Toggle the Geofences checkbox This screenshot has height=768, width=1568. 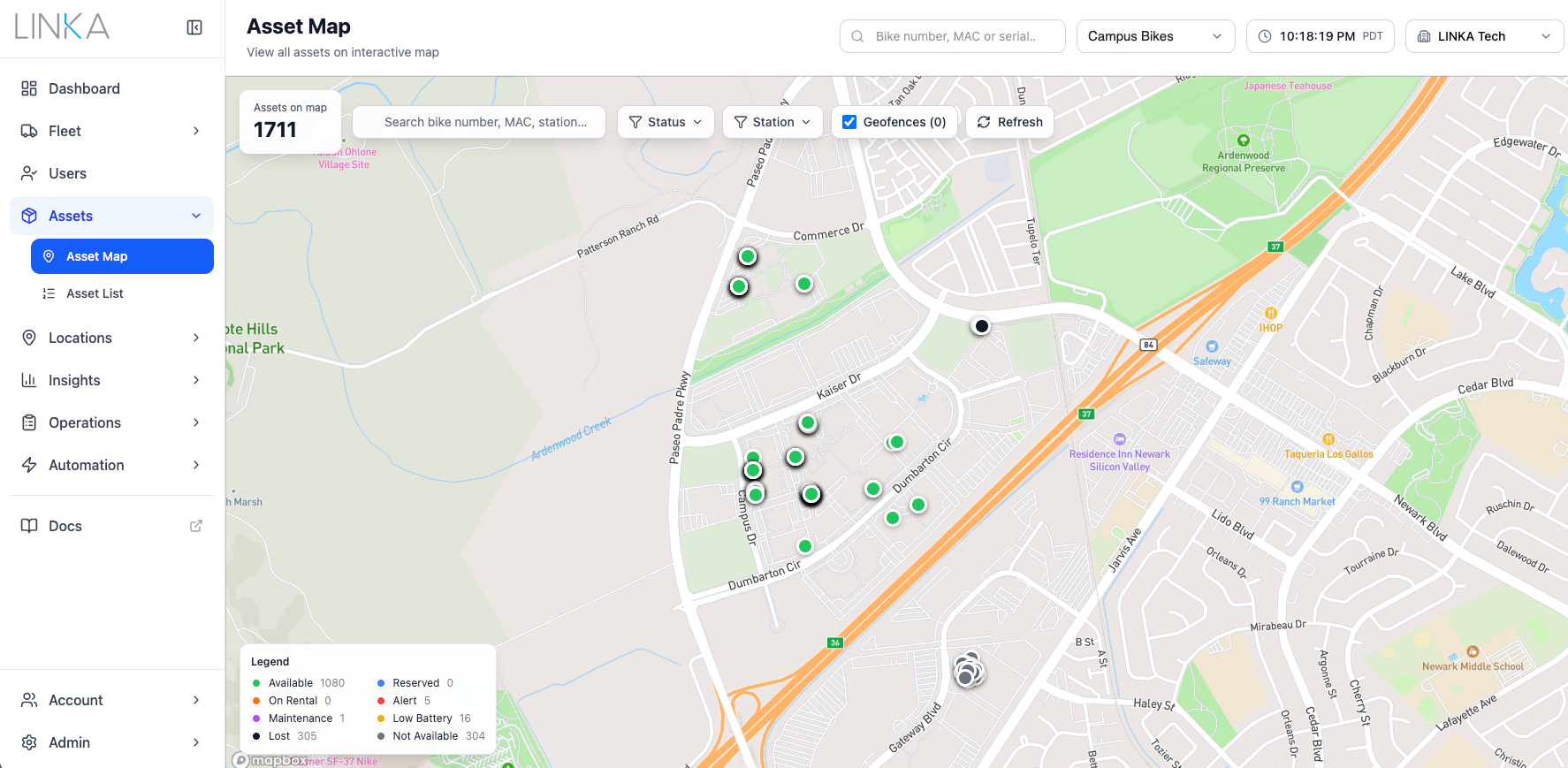[x=849, y=122]
